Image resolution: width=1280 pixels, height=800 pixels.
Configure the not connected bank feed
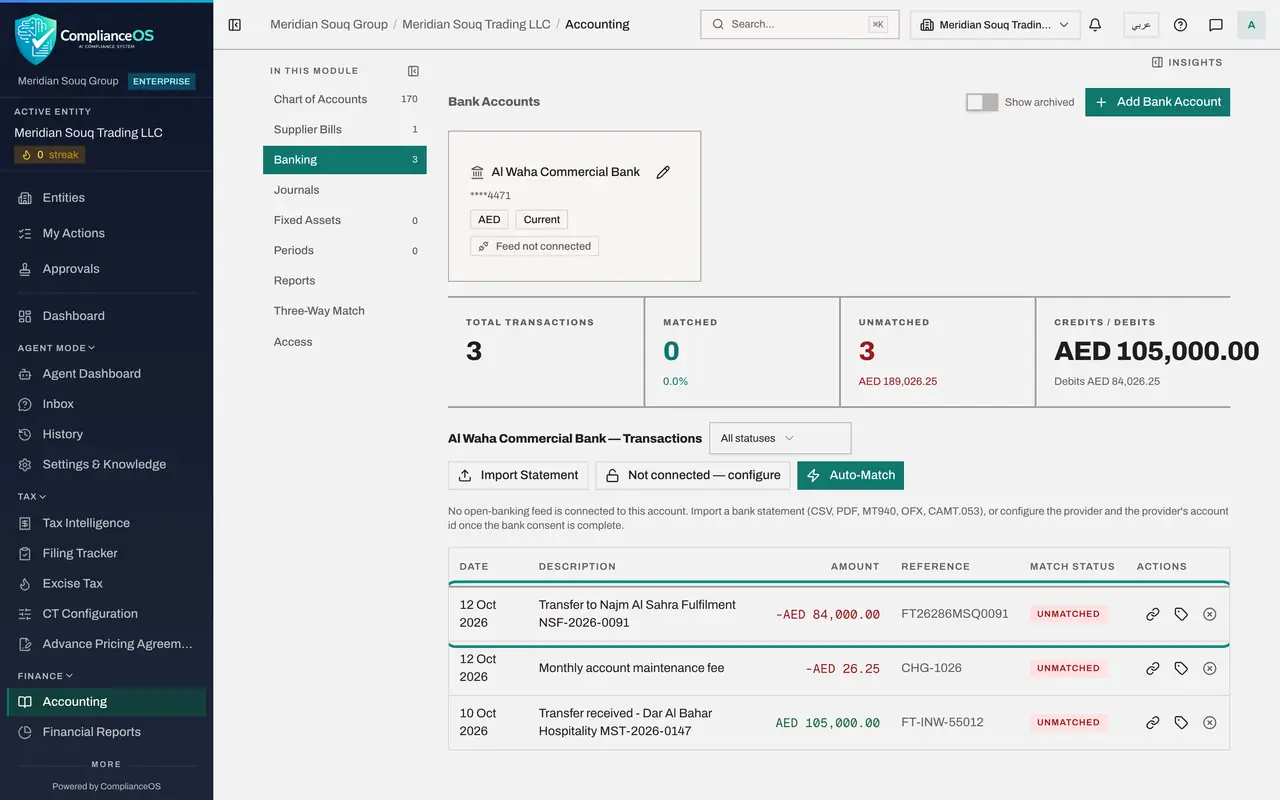point(693,475)
